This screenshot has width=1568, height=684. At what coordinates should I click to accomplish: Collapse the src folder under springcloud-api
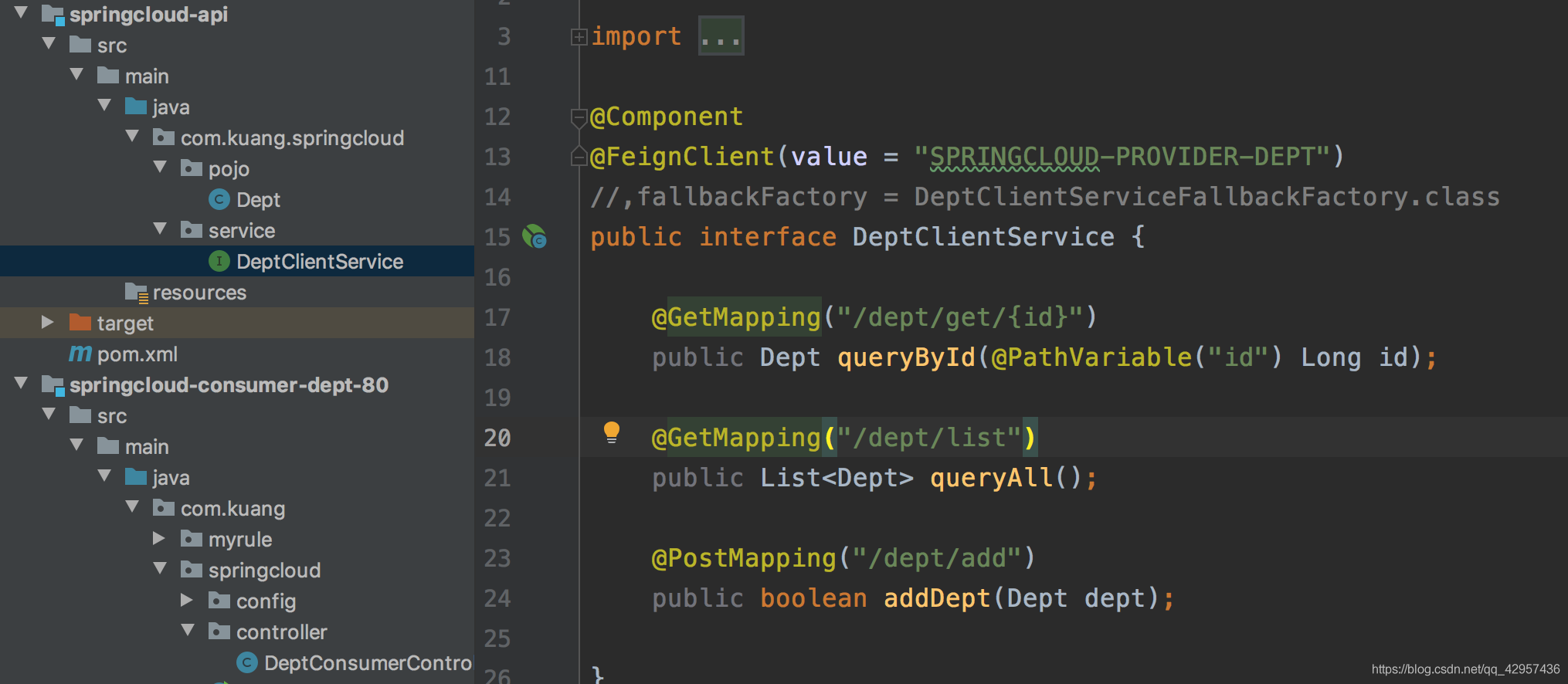(x=49, y=43)
